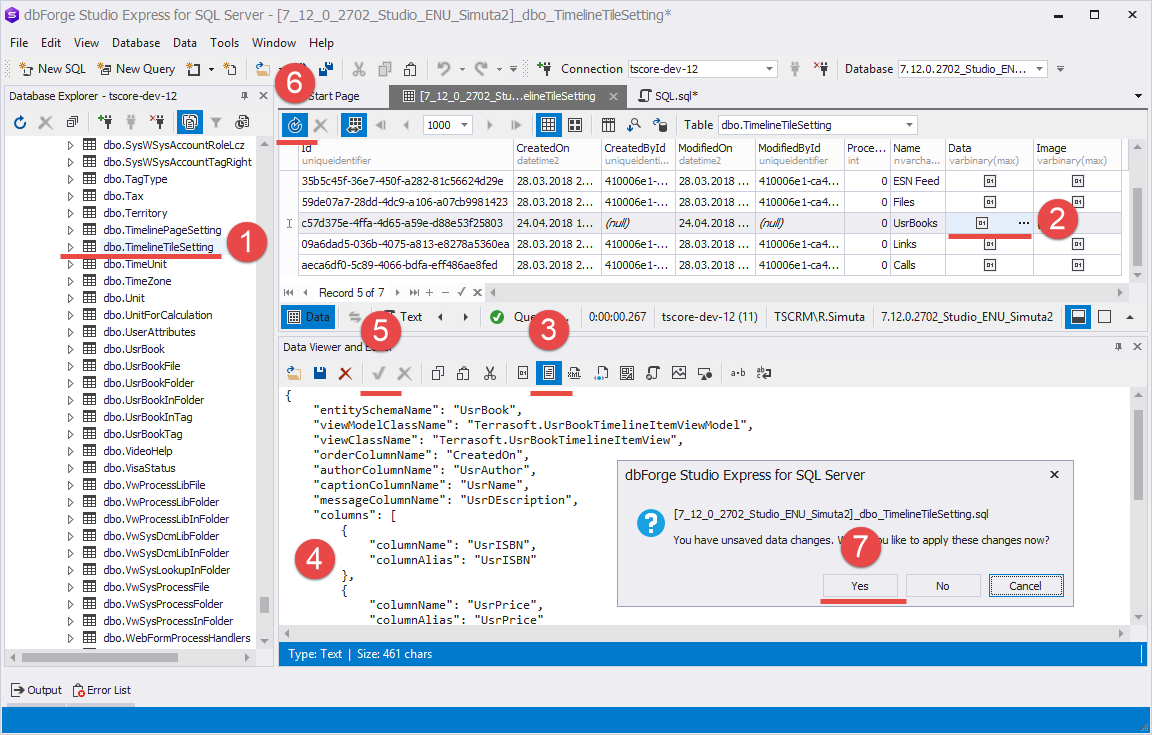Click Yes in the unsaved changes dialog
Viewport: 1152px width, 735px height.
[x=860, y=586]
